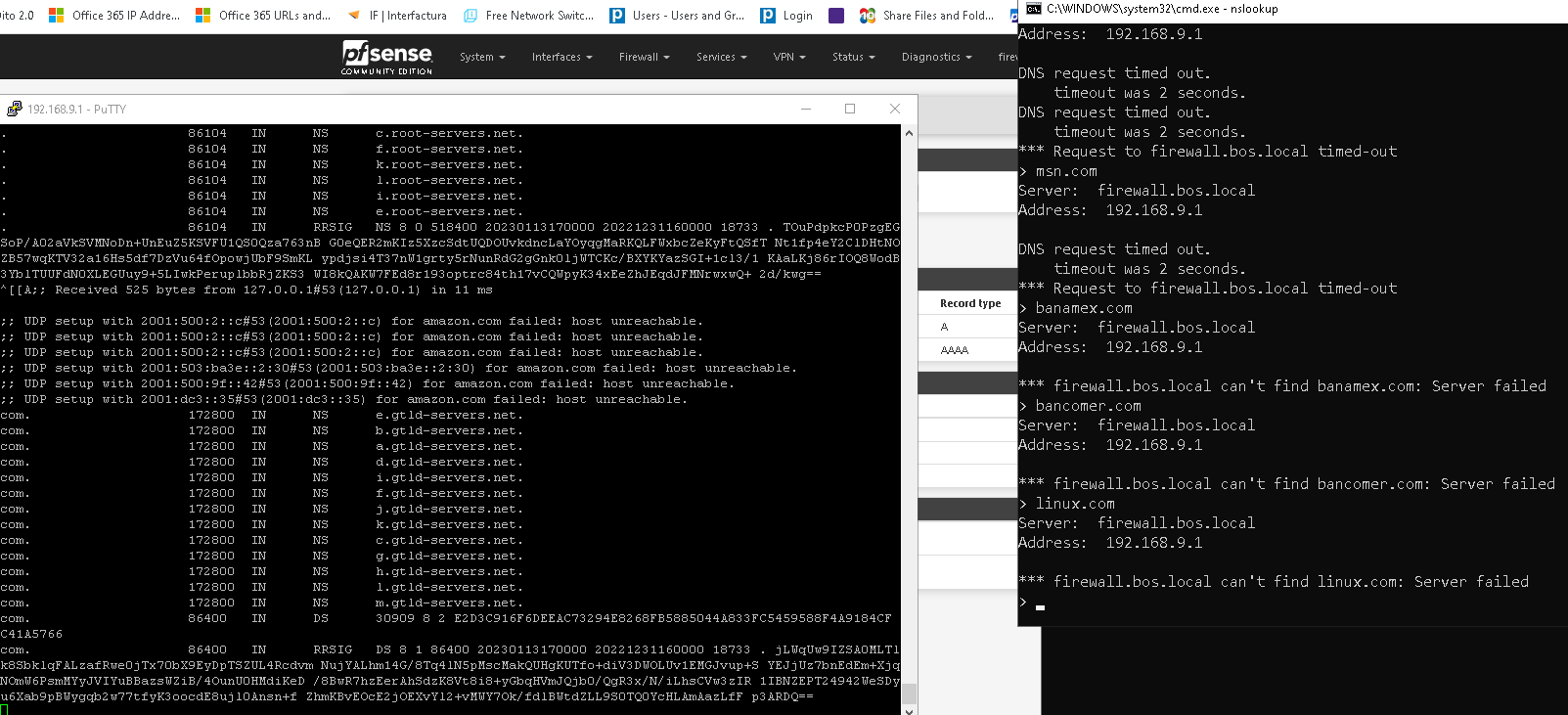Open the Office 365 URLs and... bookmark
This screenshot has height=715, width=1568.
(263, 16)
